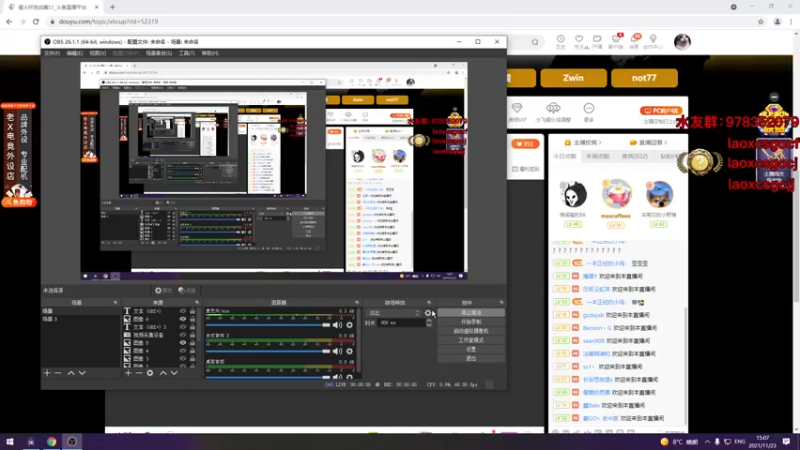Open the 台式音响 2 channel settings gear

point(349,351)
